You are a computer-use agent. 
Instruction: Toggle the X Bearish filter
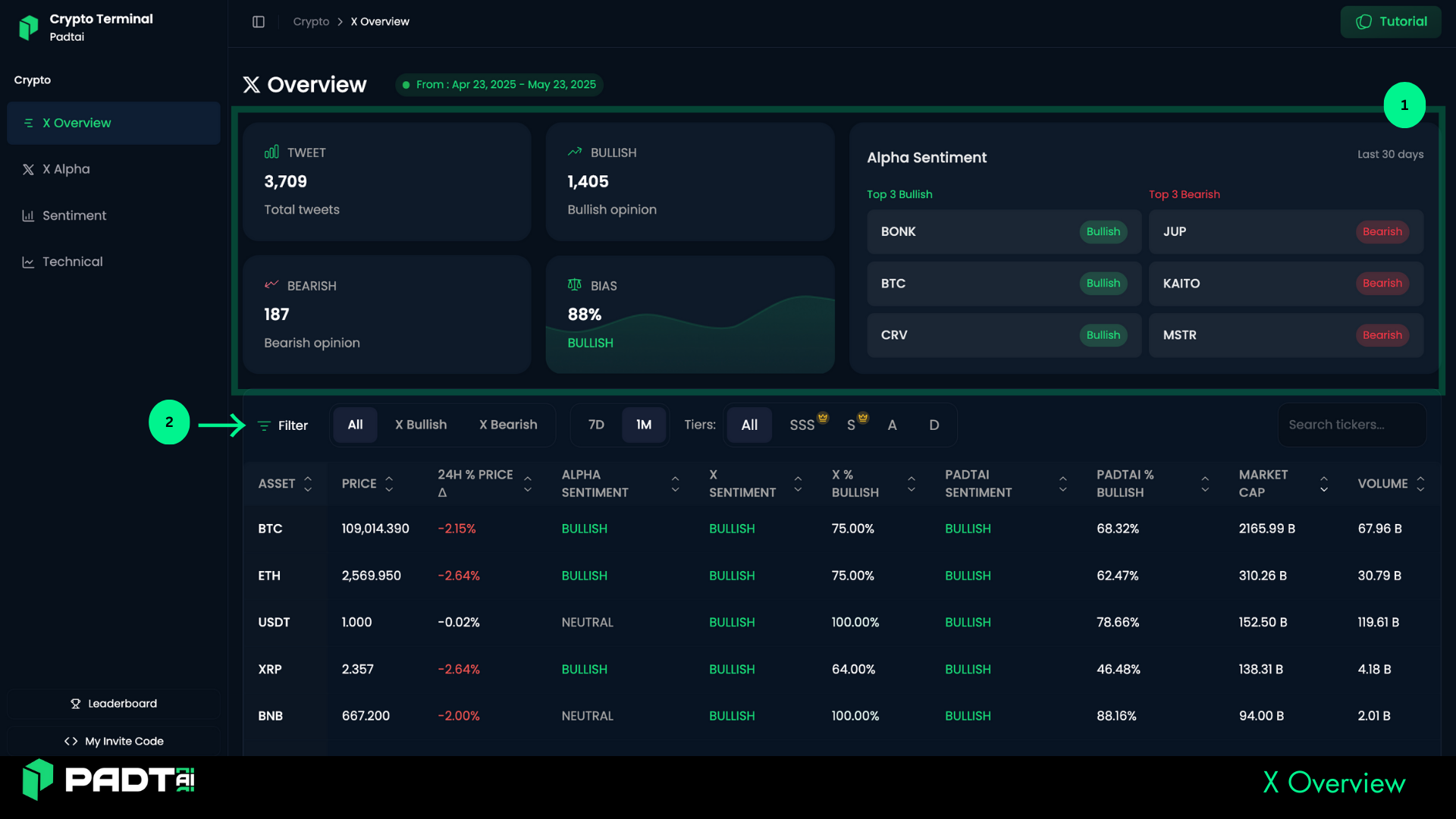508,425
